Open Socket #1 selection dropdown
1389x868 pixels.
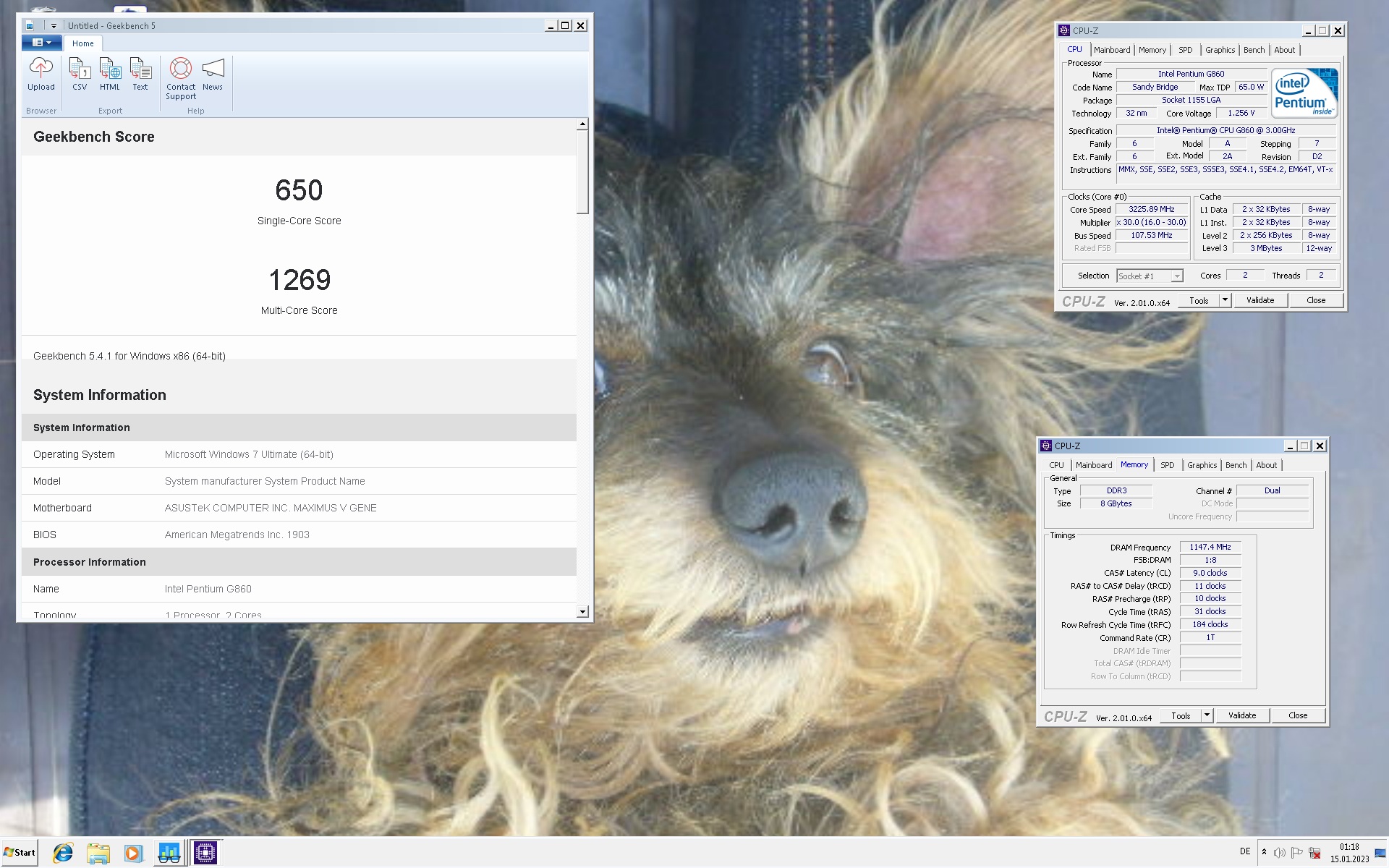click(x=1150, y=276)
